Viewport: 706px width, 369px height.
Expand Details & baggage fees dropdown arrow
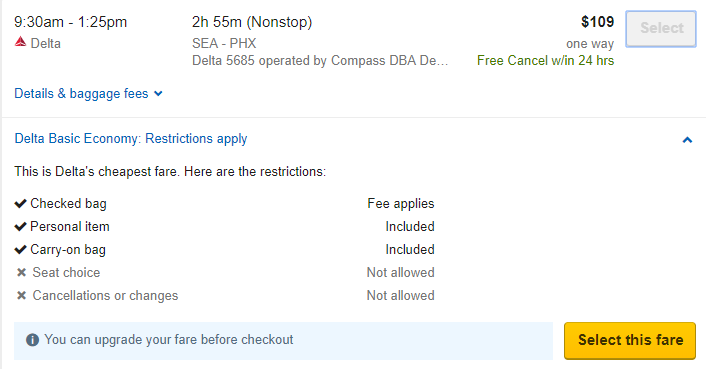point(158,94)
